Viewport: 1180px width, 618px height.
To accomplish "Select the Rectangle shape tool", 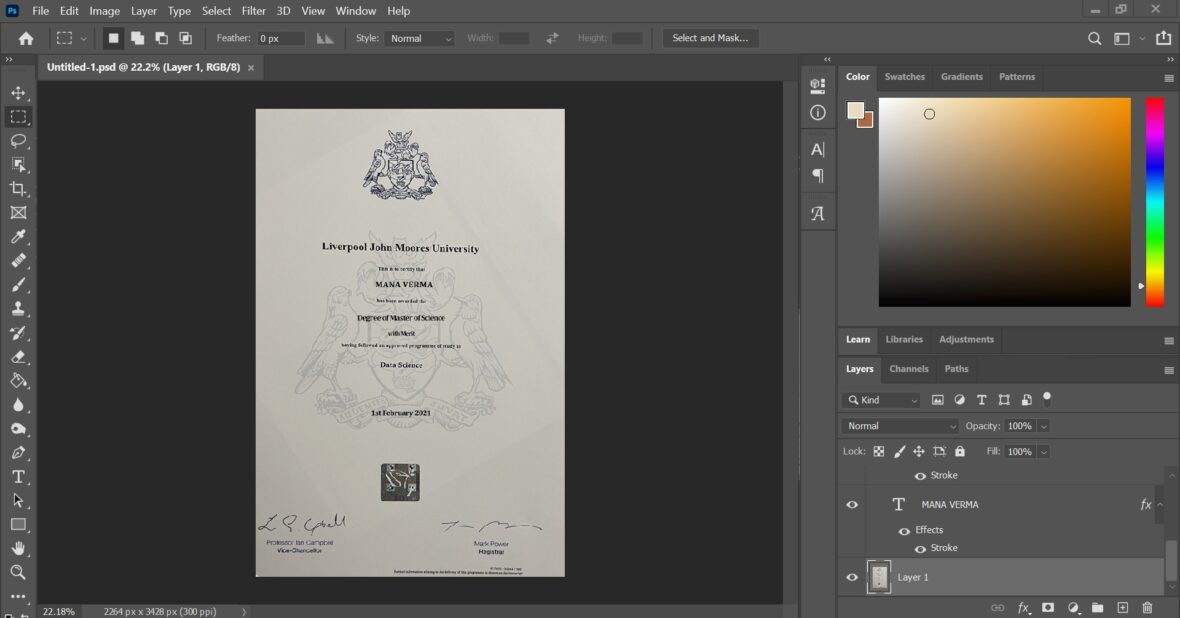I will (18, 525).
